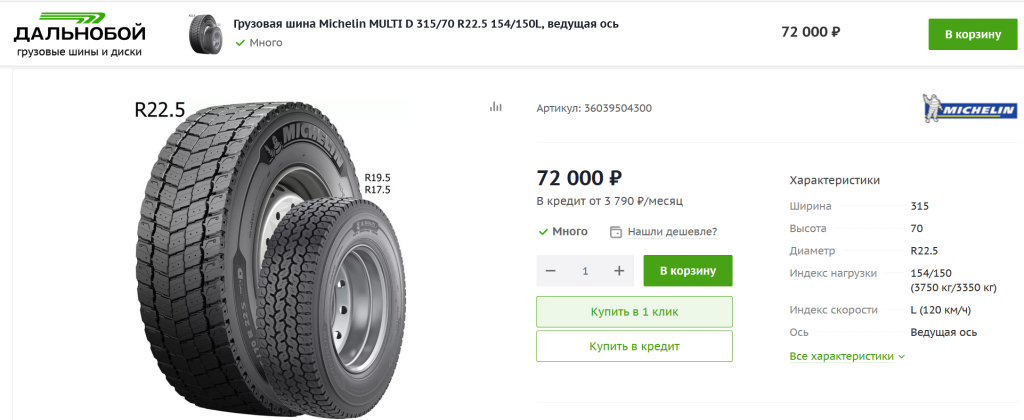Click «Купить в кредит» button
Viewport: 1024px width, 420px height.
coord(634,346)
